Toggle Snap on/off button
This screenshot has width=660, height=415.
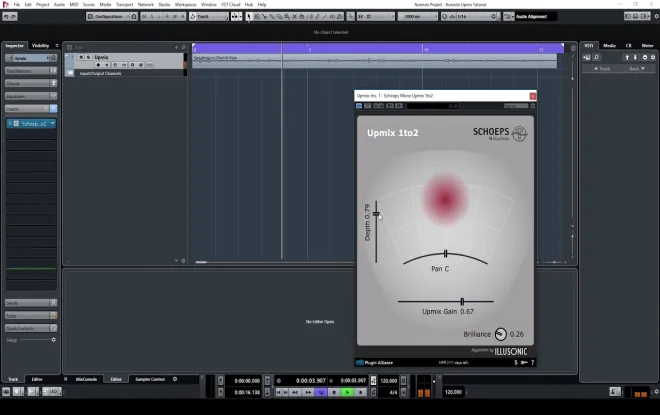coord(361,16)
